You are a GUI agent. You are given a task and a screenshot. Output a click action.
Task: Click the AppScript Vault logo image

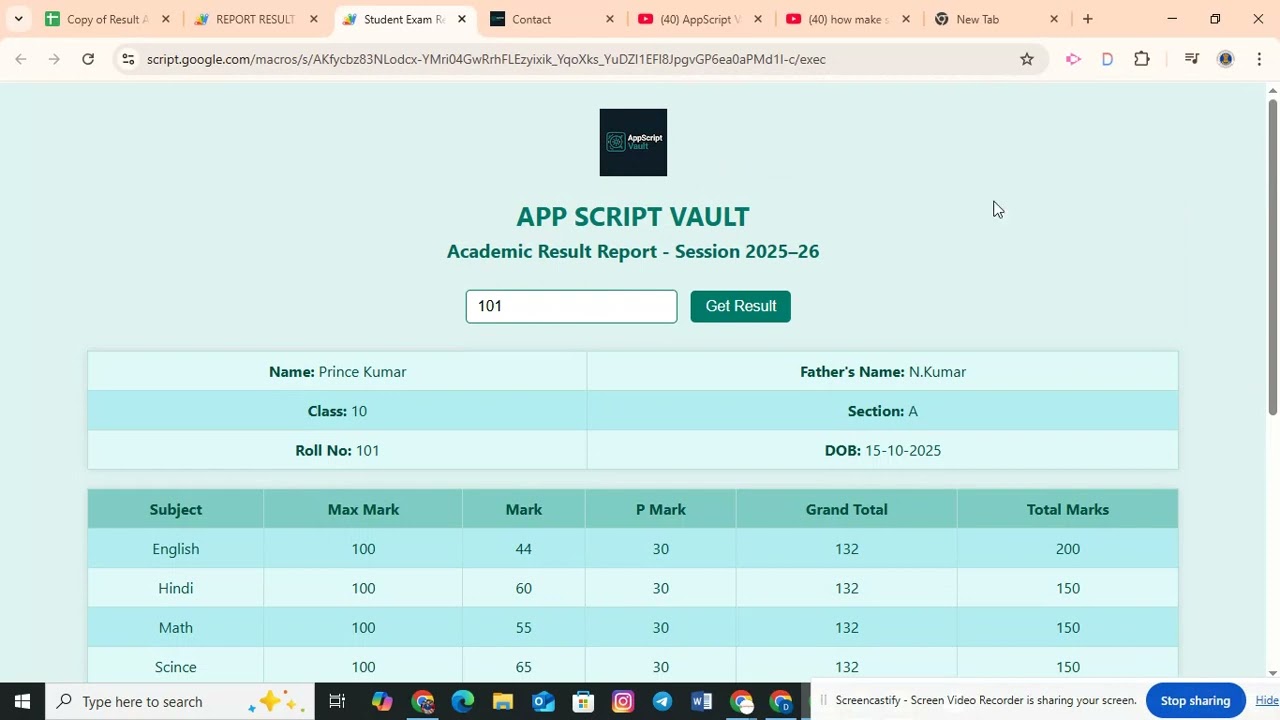point(633,142)
